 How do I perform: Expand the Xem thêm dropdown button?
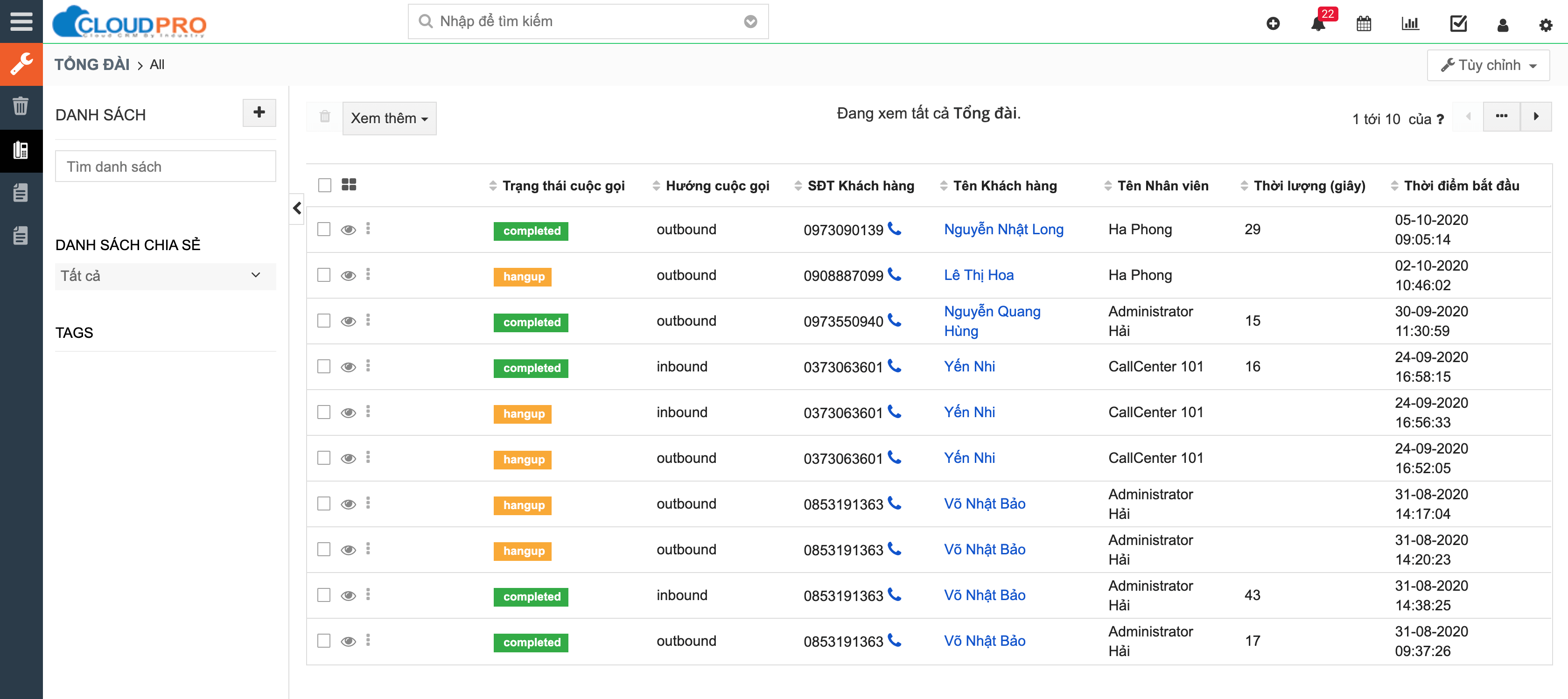point(388,117)
